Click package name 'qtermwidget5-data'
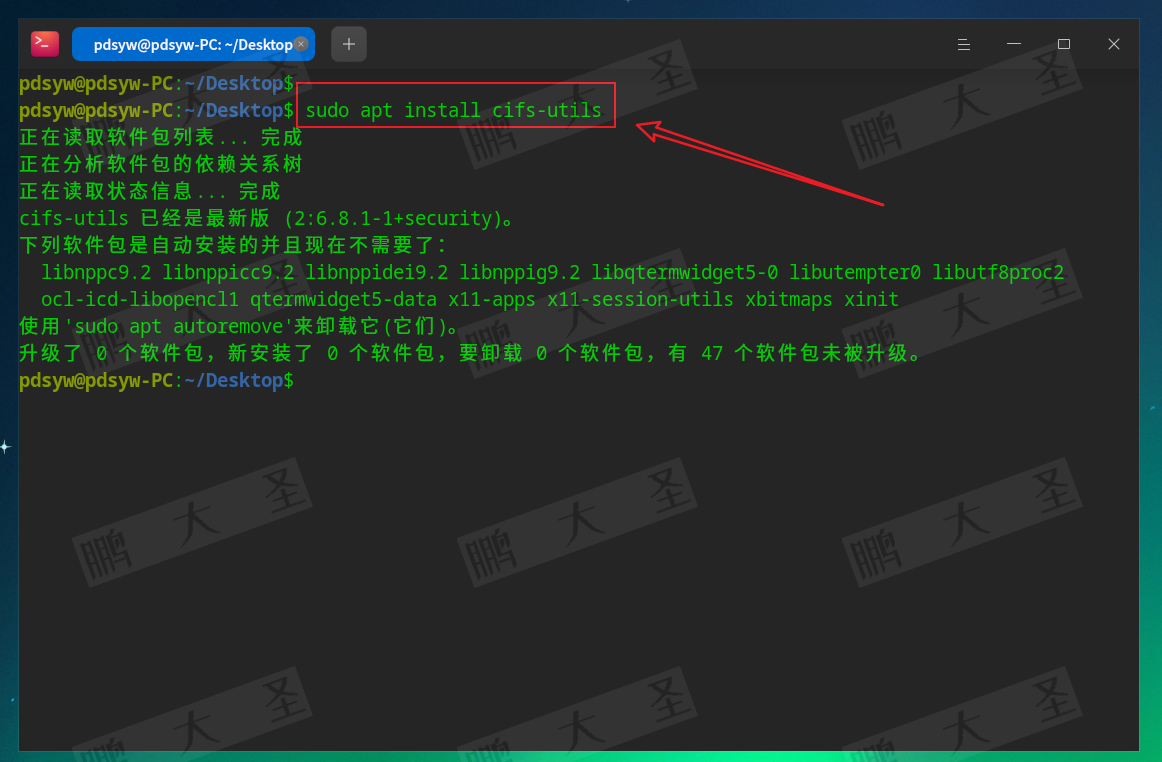The image size is (1162, 762). coord(343,299)
